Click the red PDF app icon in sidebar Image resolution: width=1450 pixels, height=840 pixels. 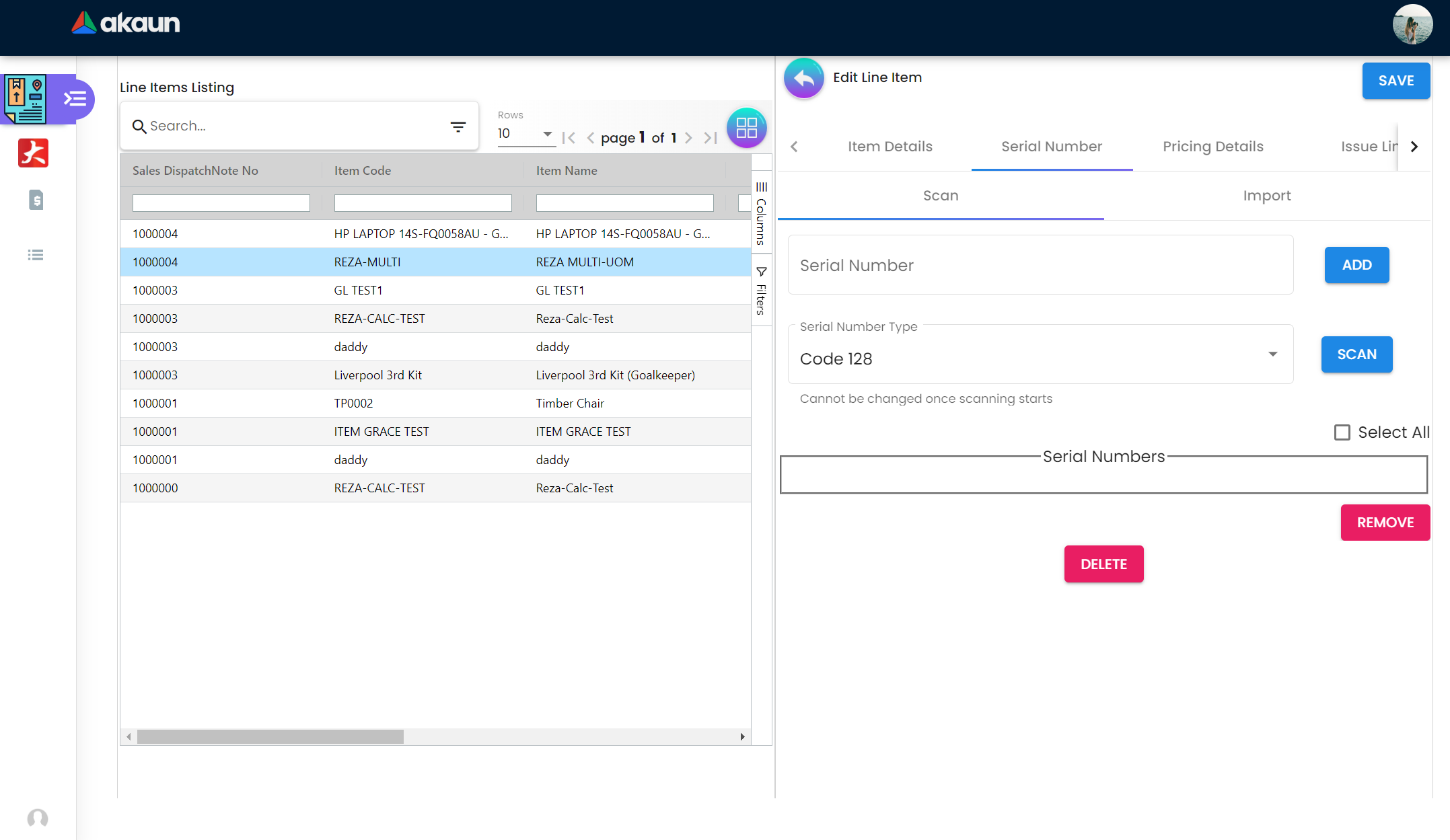pos(34,153)
